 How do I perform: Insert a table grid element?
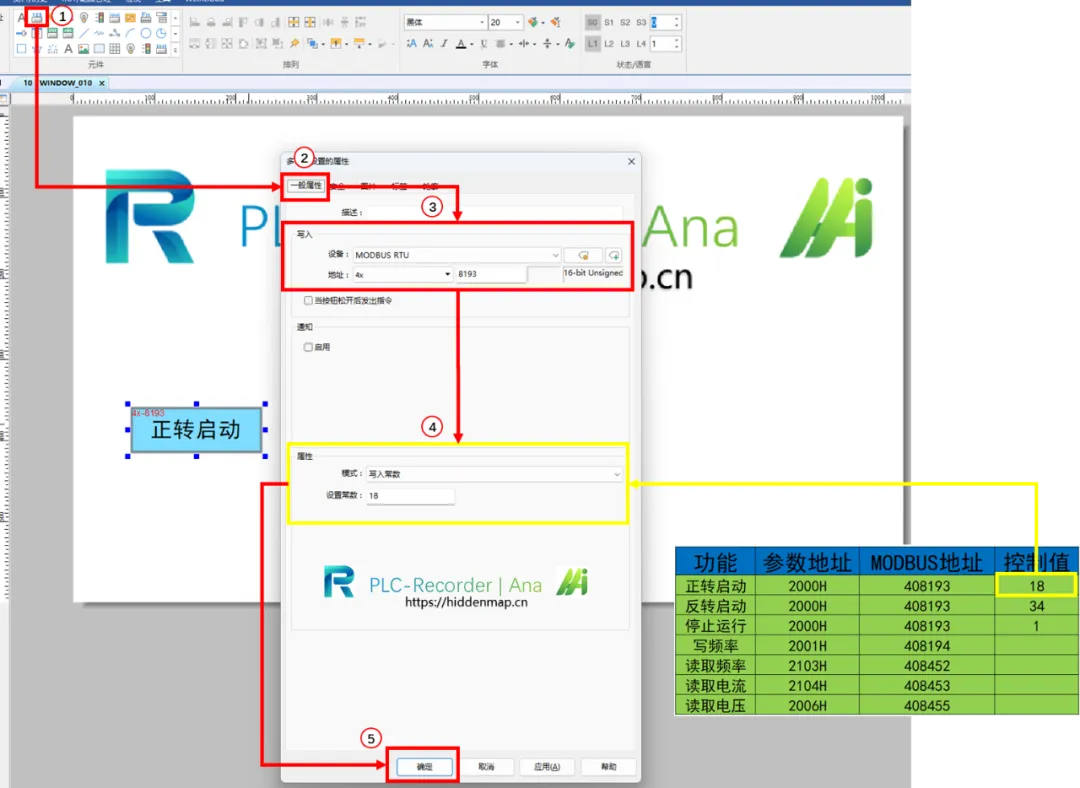(114, 48)
